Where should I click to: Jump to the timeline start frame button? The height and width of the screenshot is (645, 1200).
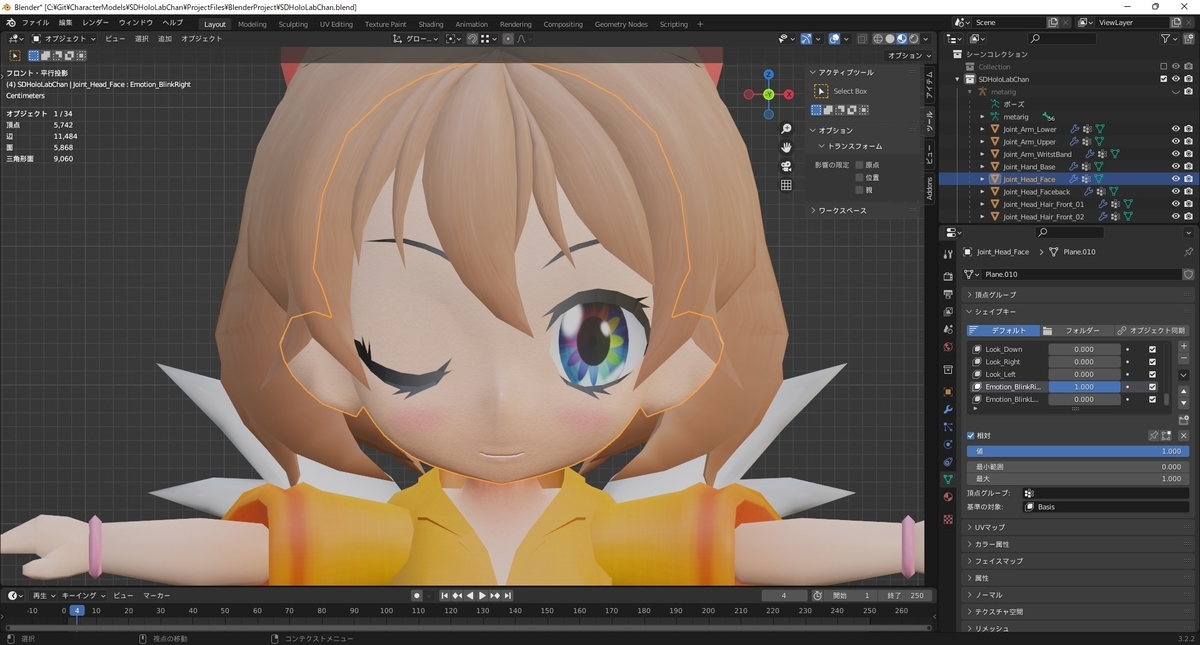point(444,595)
